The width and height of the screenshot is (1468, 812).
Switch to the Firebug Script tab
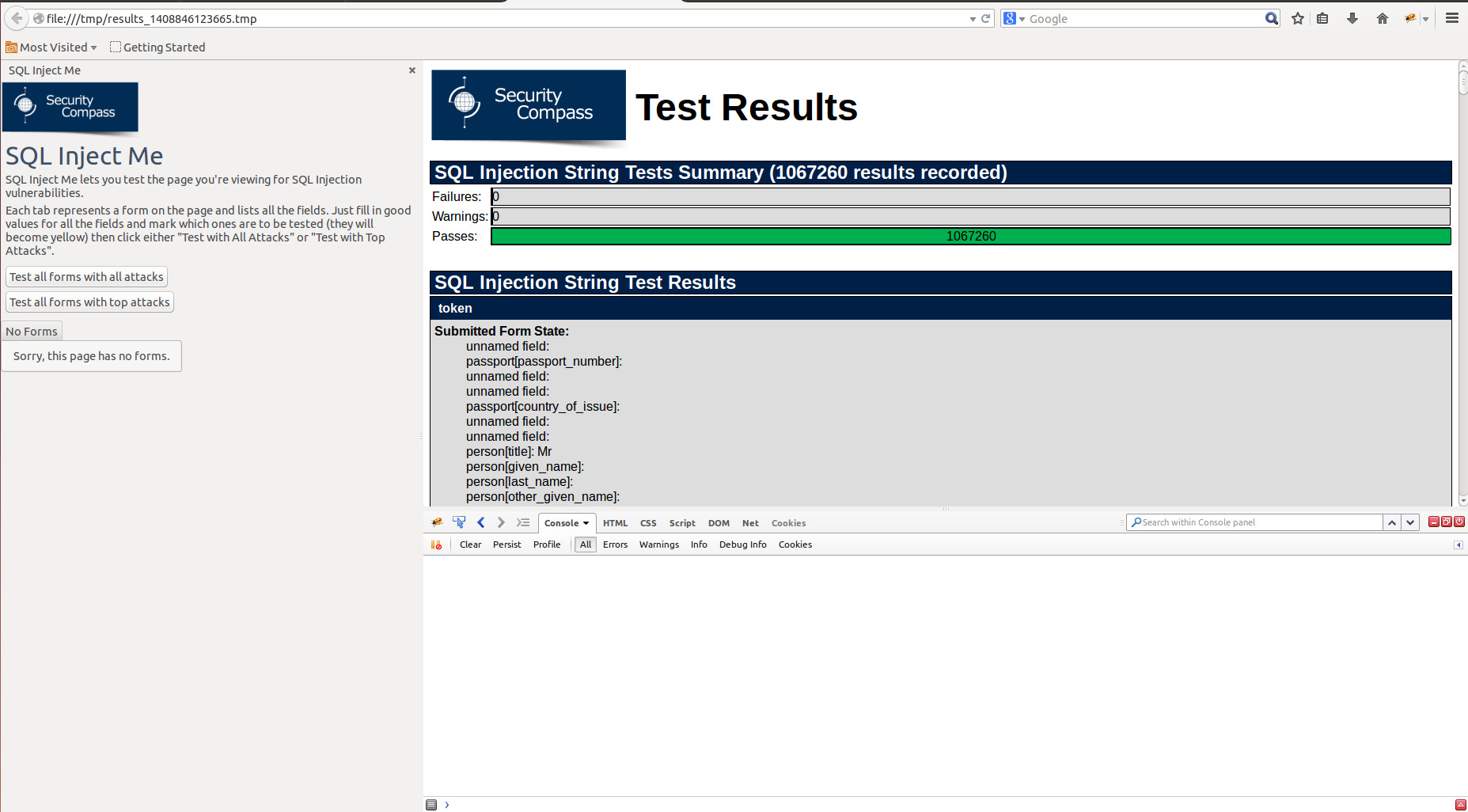[x=682, y=523]
